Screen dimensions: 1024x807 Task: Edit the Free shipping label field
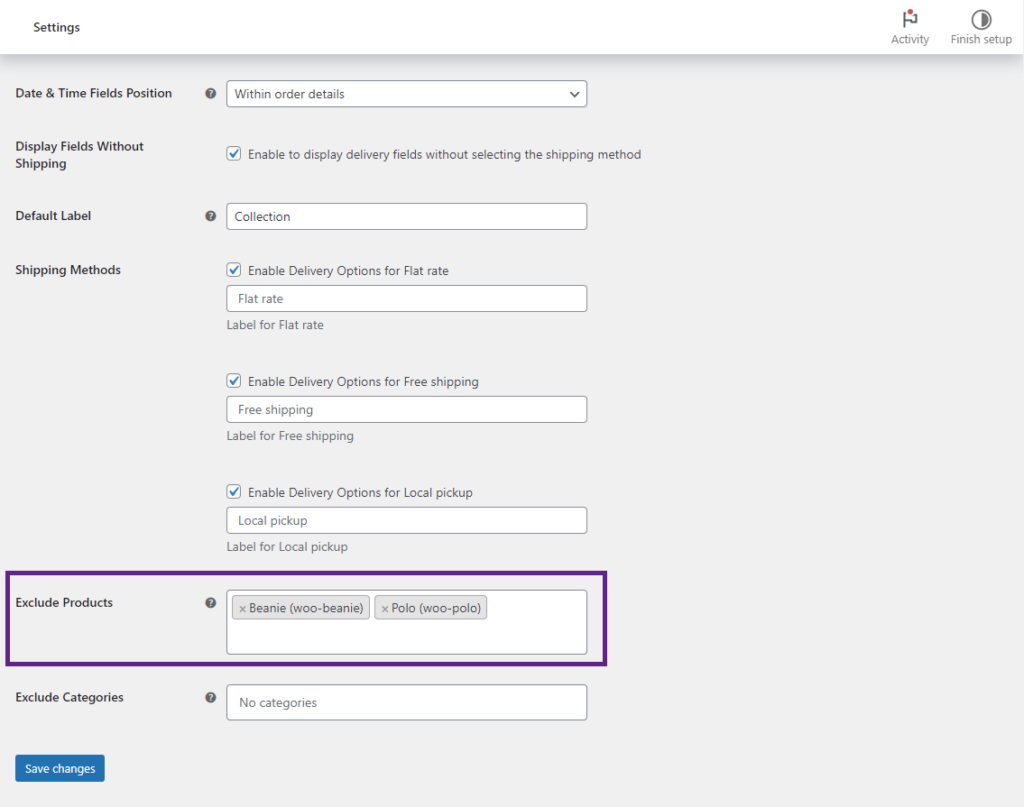[406, 409]
